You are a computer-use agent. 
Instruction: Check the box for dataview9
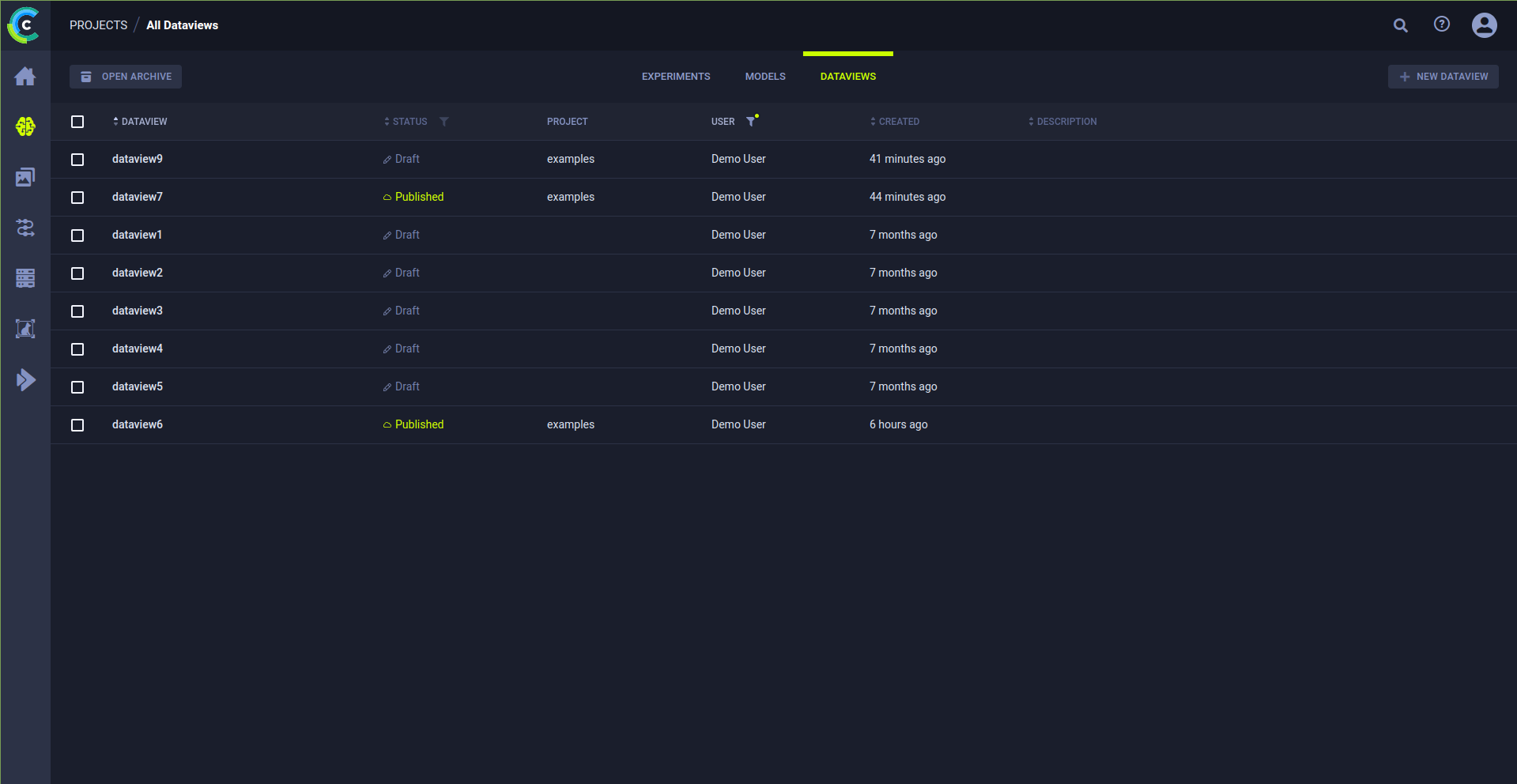pos(77,160)
